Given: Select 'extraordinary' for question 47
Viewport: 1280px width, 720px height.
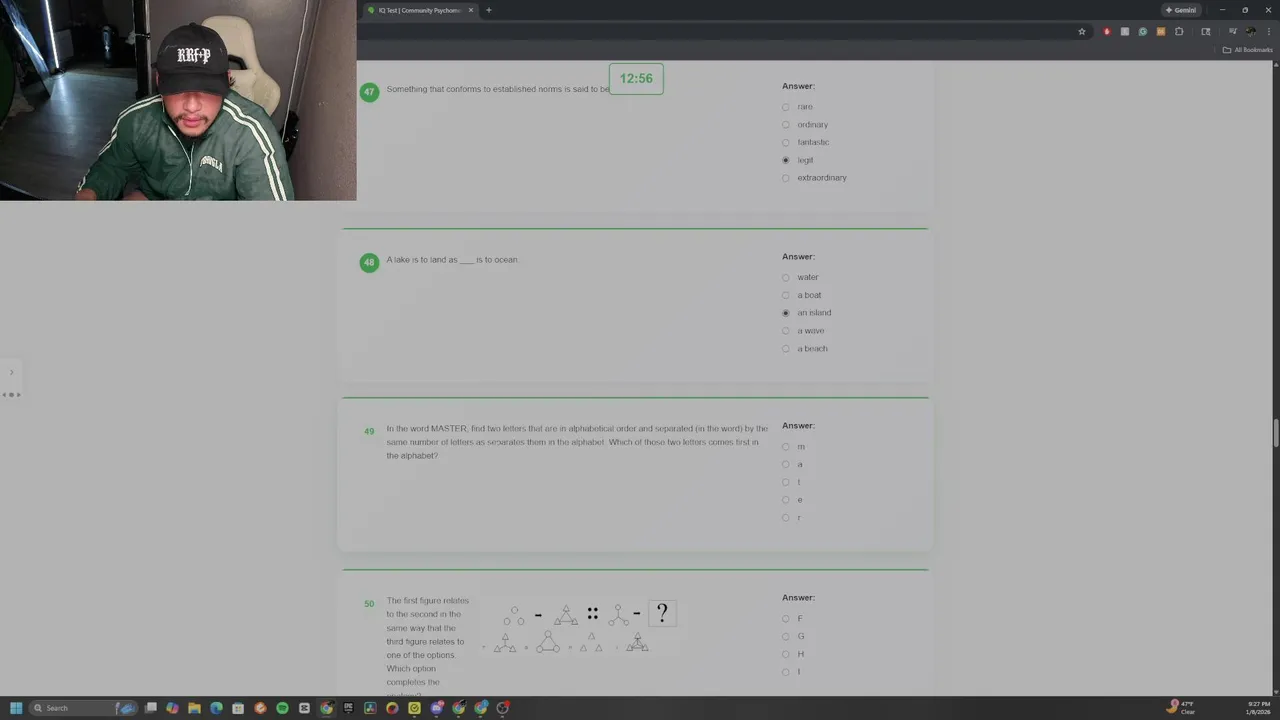Looking at the screenshot, I should (x=785, y=178).
